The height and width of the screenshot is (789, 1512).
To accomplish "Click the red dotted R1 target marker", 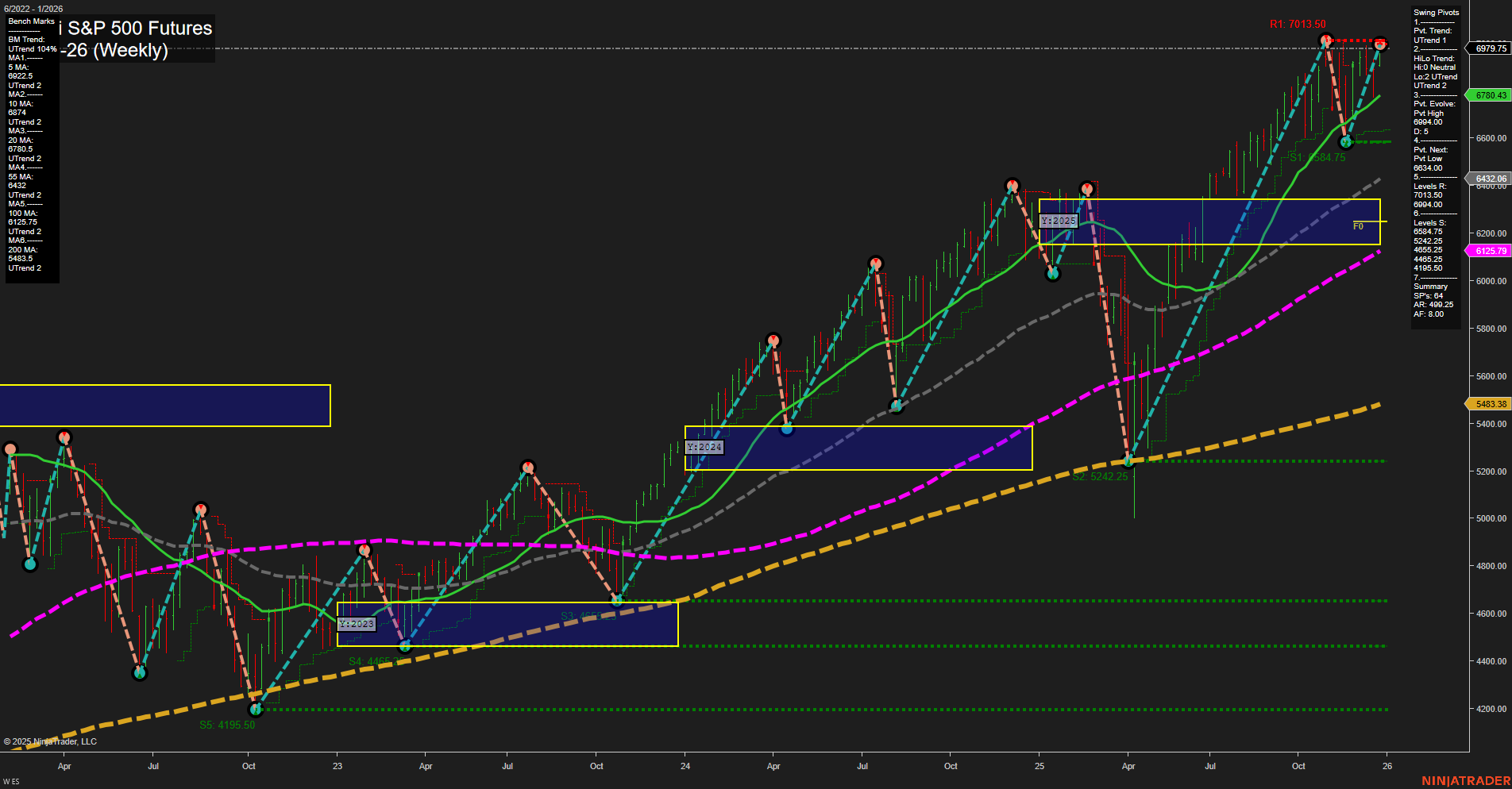I will click(1379, 45).
